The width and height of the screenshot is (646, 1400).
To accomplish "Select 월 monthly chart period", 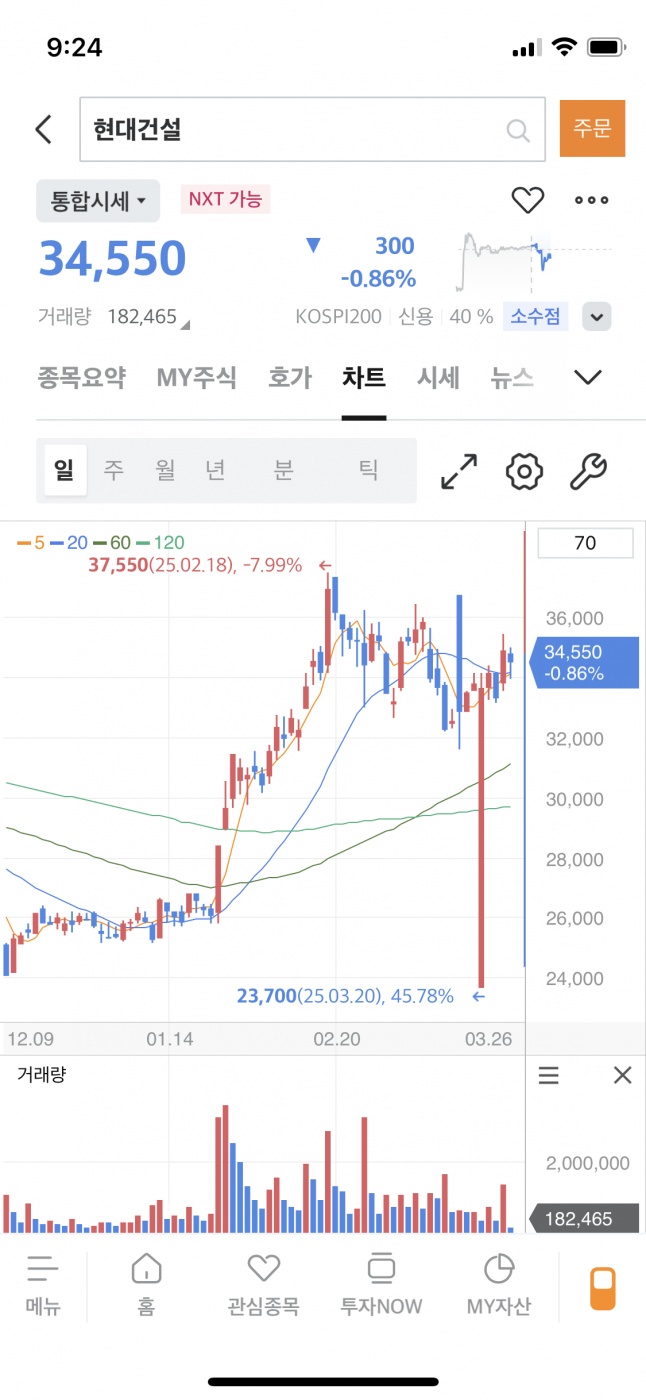I will (x=165, y=470).
